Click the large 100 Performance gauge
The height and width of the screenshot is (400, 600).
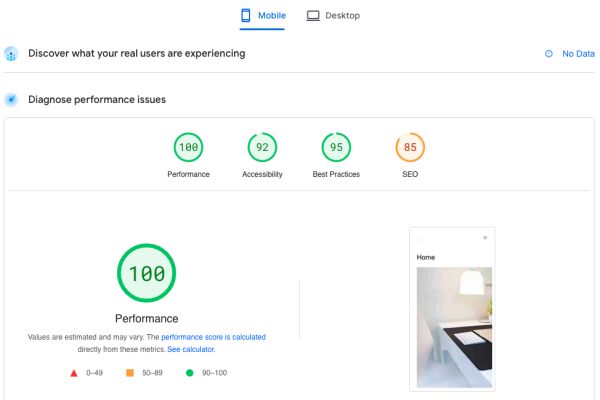147,273
